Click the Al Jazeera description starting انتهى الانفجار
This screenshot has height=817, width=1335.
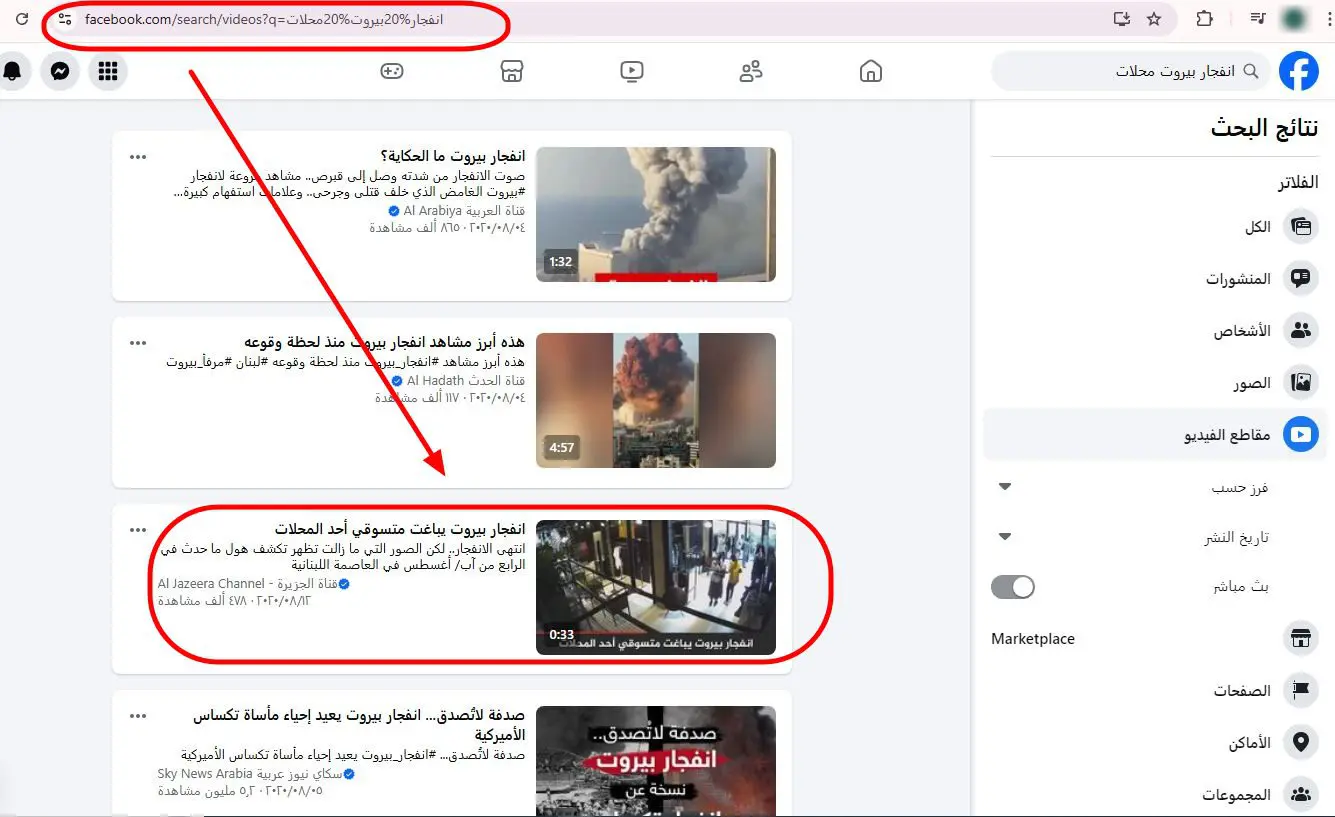point(343,557)
